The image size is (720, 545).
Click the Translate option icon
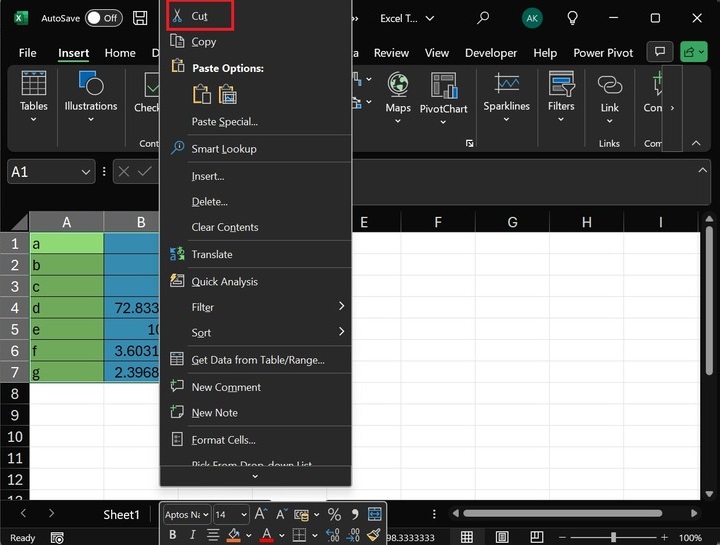tap(177, 255)
